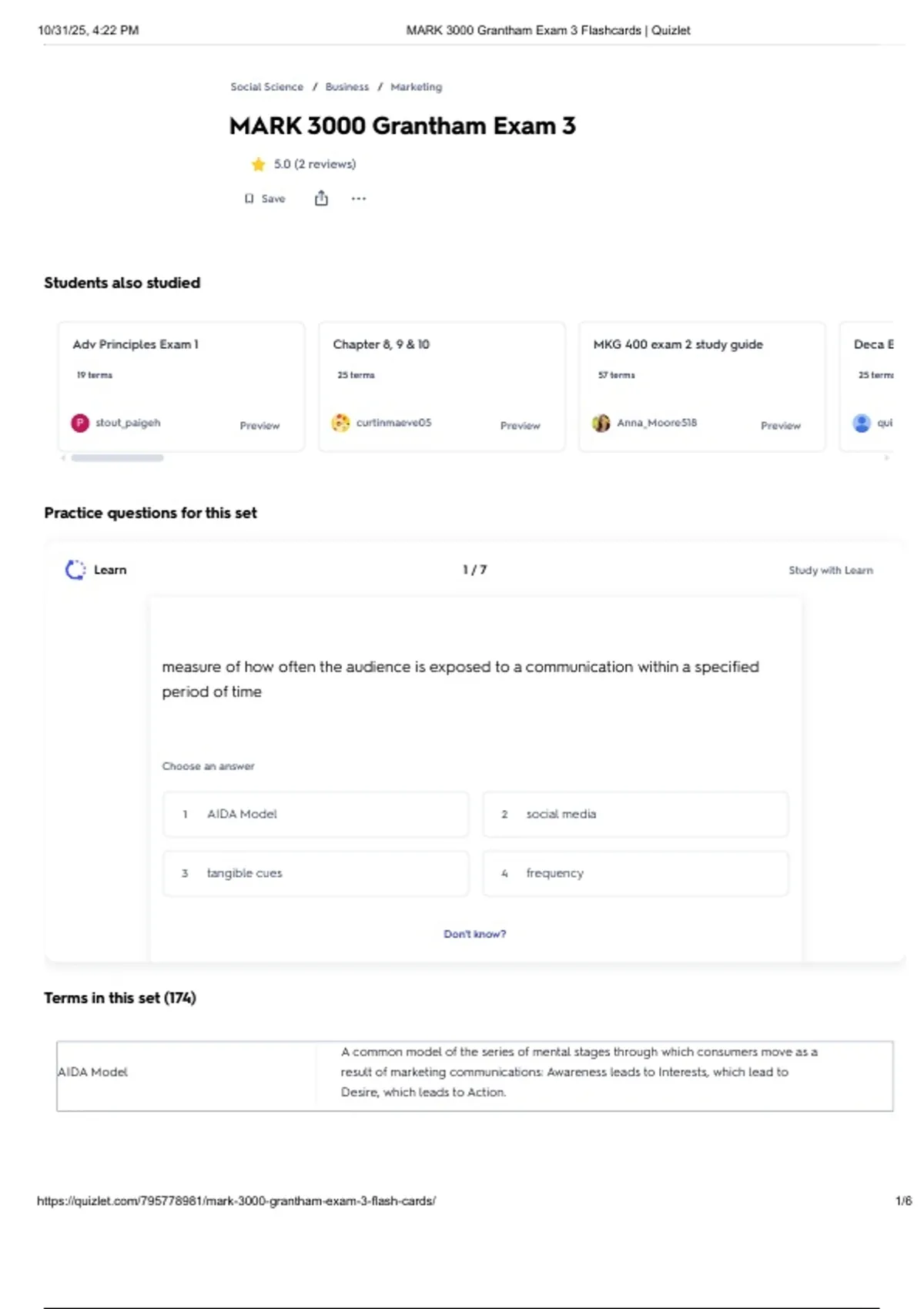924x1309 pixels.
Task: Open the Study with Learn link
Action: tap(831, 571)
